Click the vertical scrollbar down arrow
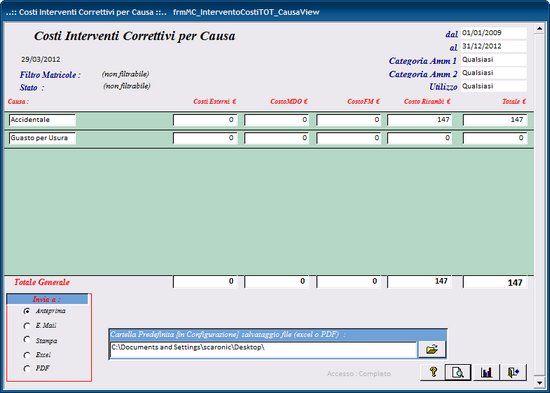This screenshot has height=393, width=550. coord(539,382)
